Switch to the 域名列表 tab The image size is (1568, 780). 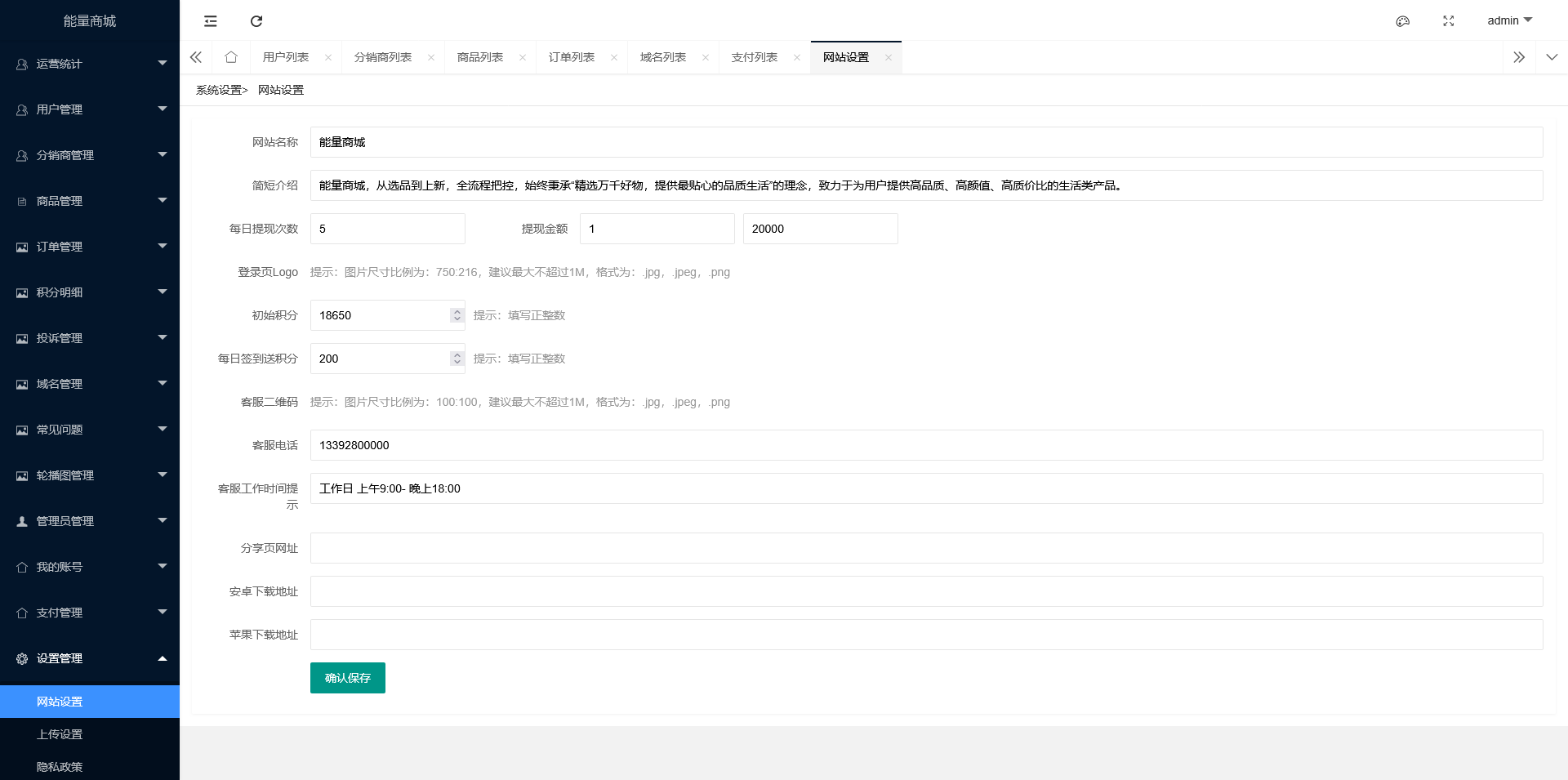(663, 57)
